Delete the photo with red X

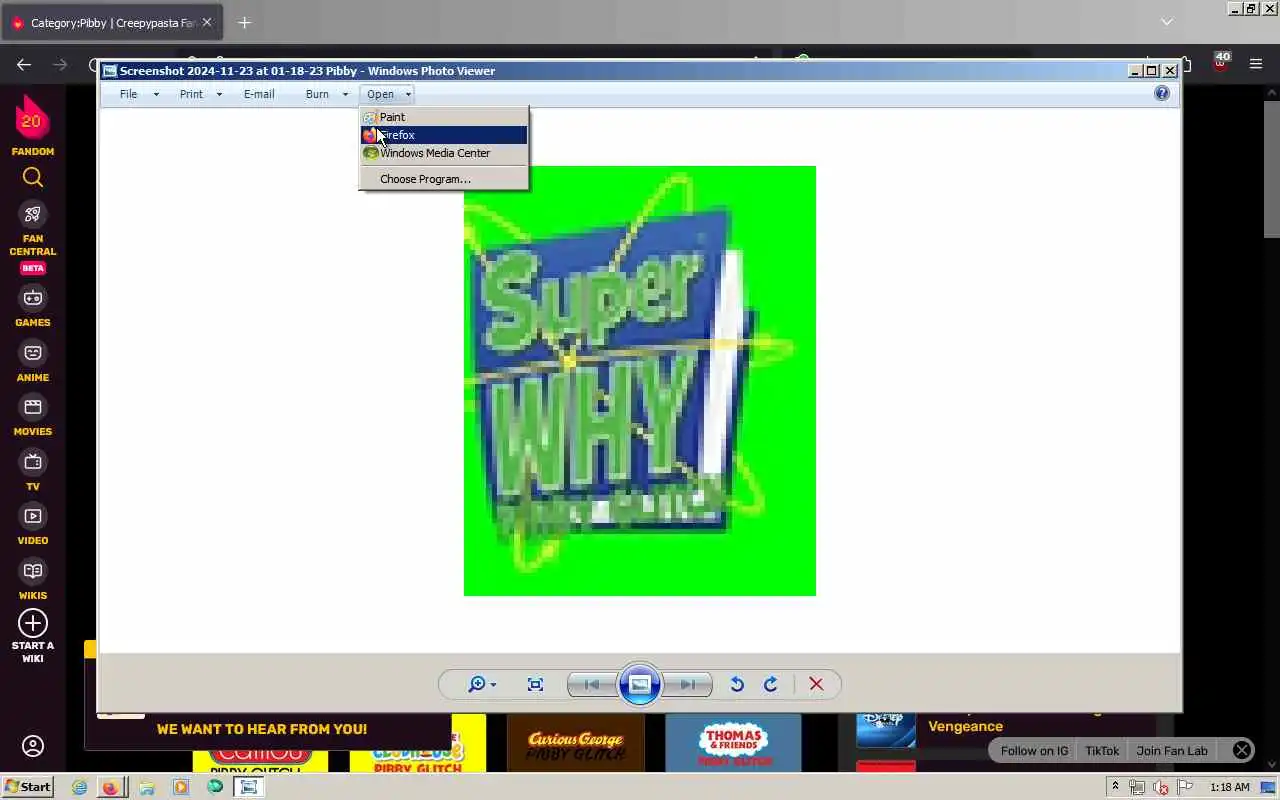tap(816, 684)
